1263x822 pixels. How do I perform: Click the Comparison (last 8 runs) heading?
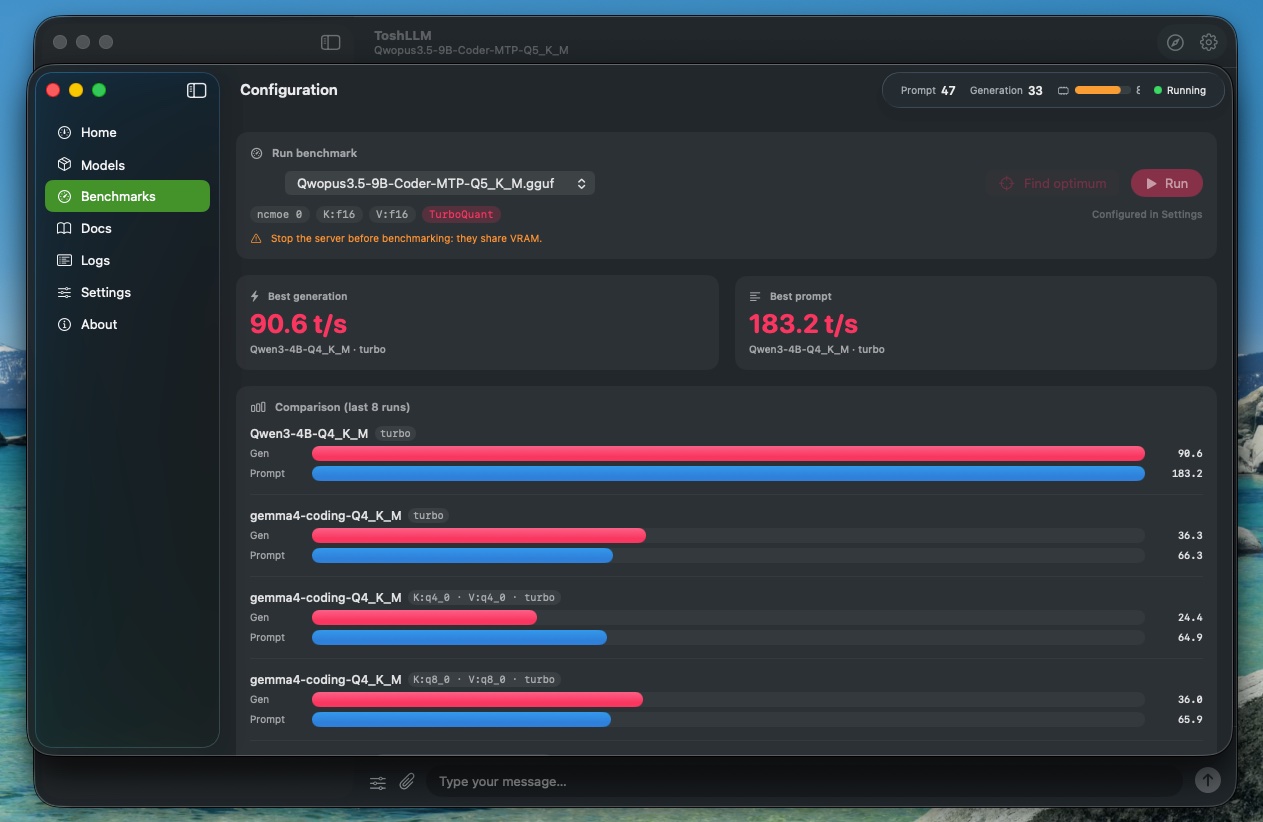pos(342,407)
